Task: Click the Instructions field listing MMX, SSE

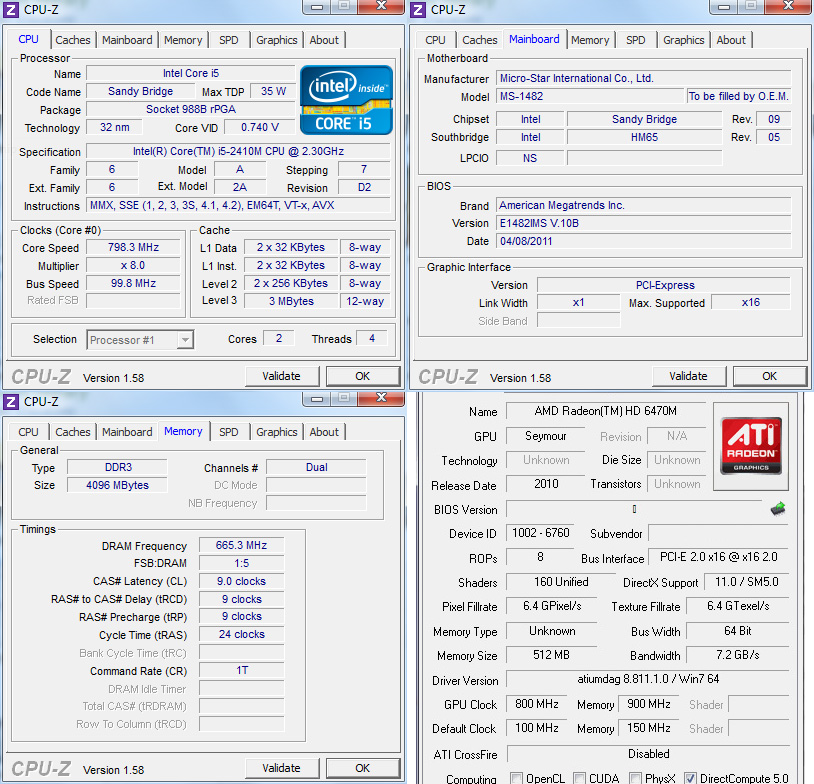Action: click(238, 205)
